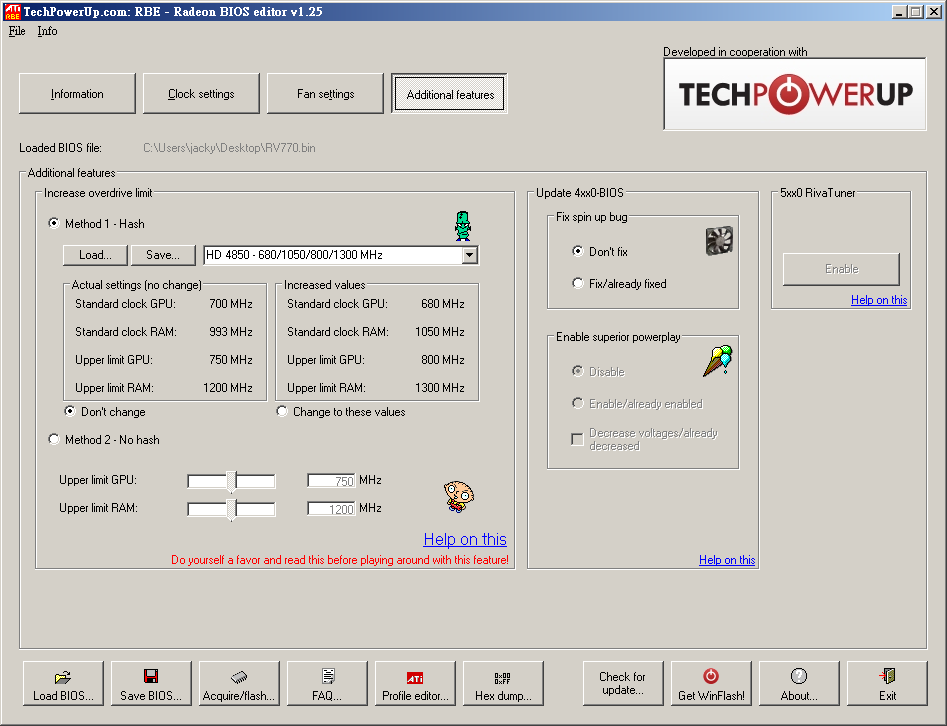The height and width of the screenshot is (726, 947).
Task: Click the Enable button in 5xx0 RivaTuner
Action: coord(841,269)
